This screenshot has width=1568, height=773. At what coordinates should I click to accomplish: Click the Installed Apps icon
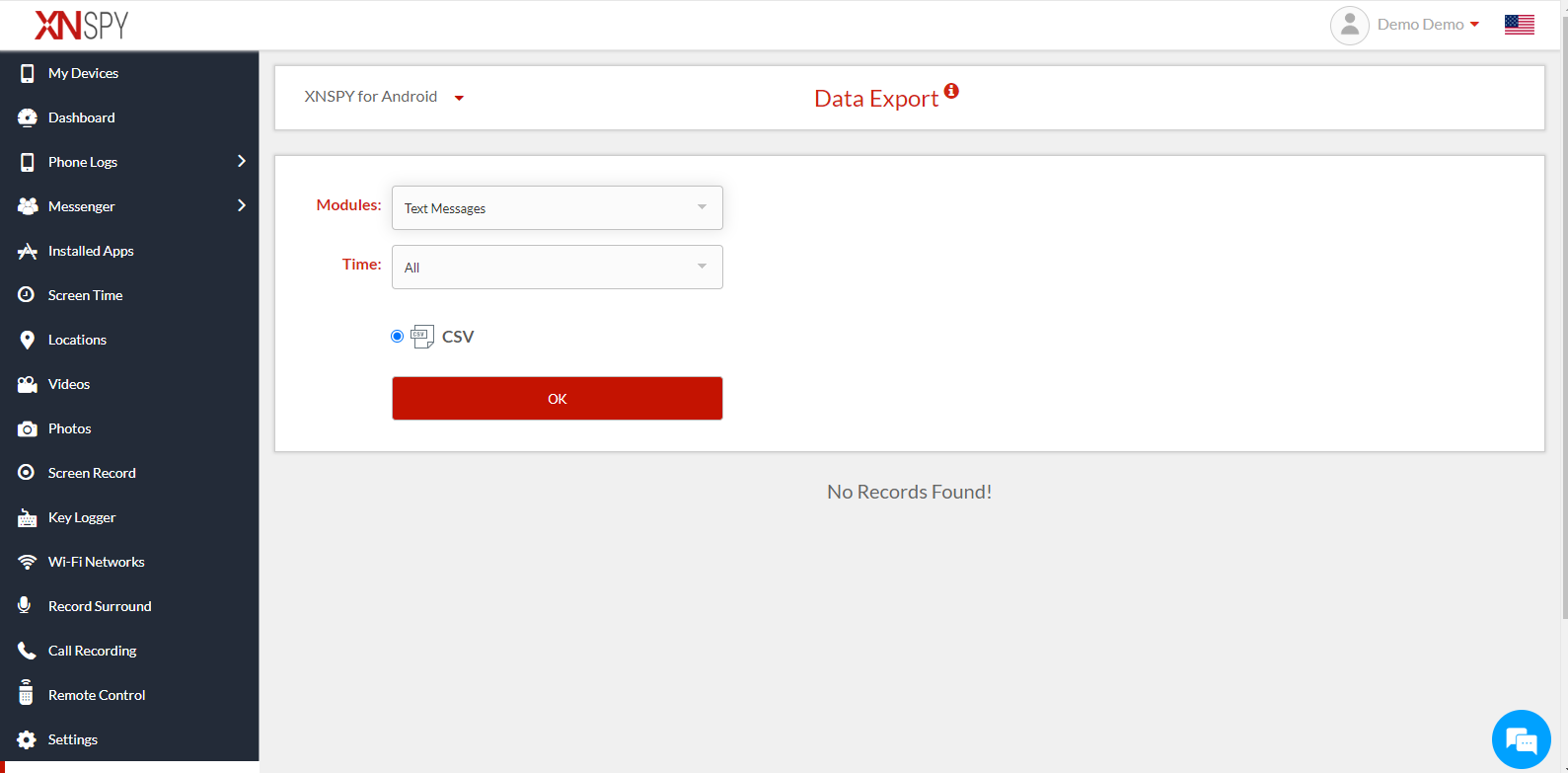pos(28,251)
